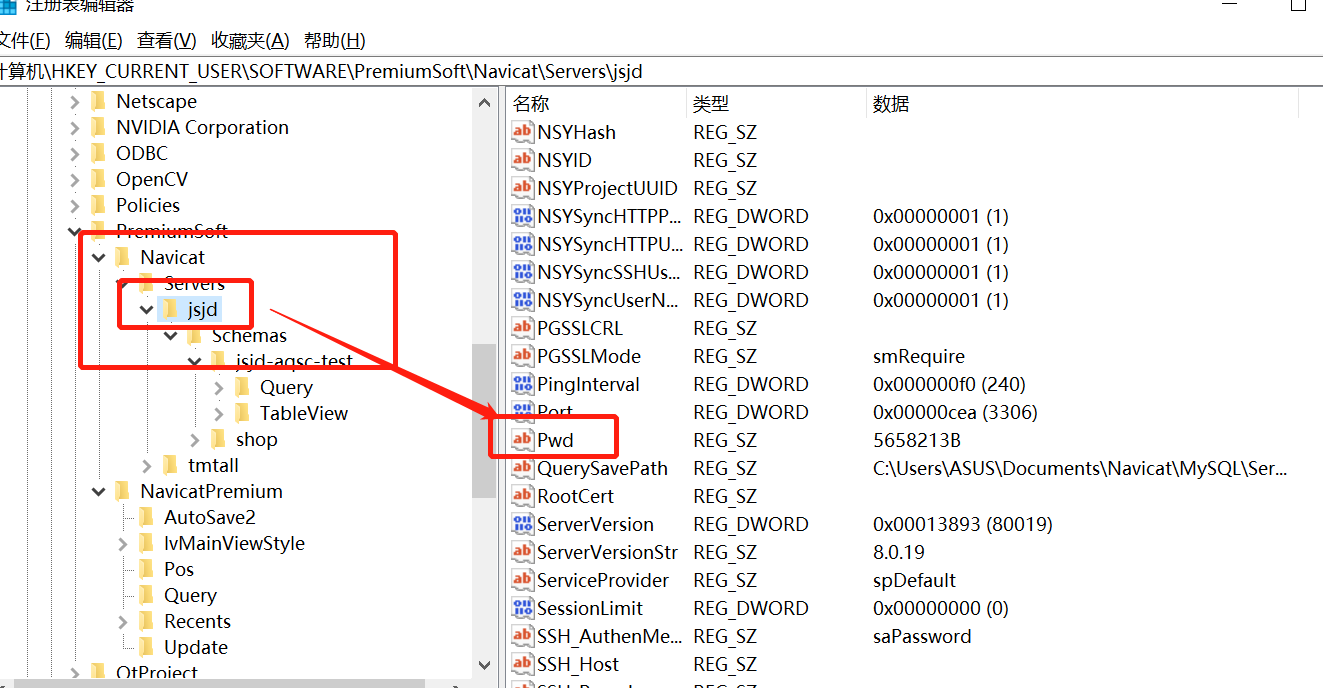
Task: Click the NSYID string value icon
Action: click(522, 160)
